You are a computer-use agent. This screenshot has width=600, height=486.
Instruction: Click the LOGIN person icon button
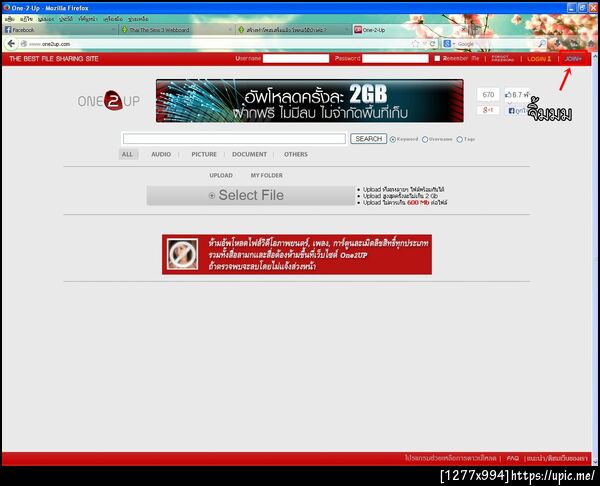pos(539,59)
